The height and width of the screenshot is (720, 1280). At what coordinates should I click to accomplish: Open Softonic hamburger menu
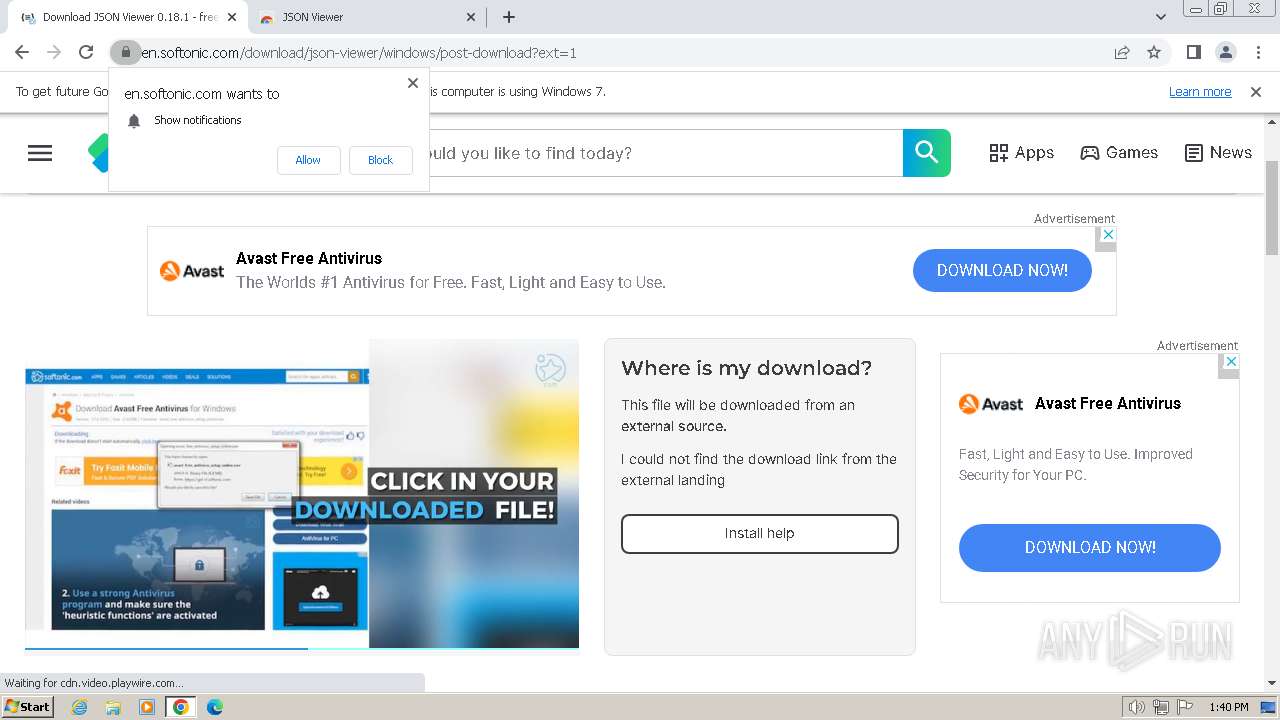pyautogui.click(x=40, y=153)
